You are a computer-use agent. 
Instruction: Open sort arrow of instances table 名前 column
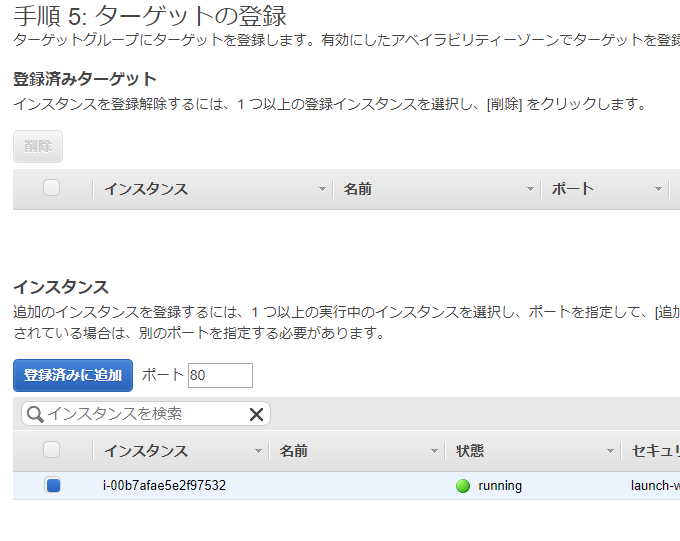point(434,451)
